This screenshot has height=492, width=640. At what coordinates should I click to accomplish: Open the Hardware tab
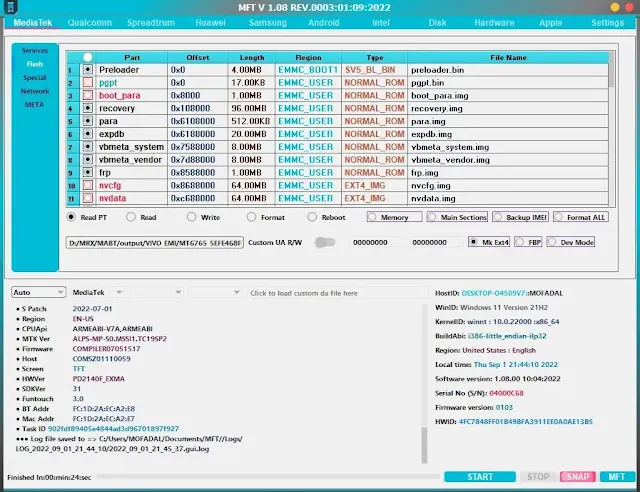coord(494,23)
